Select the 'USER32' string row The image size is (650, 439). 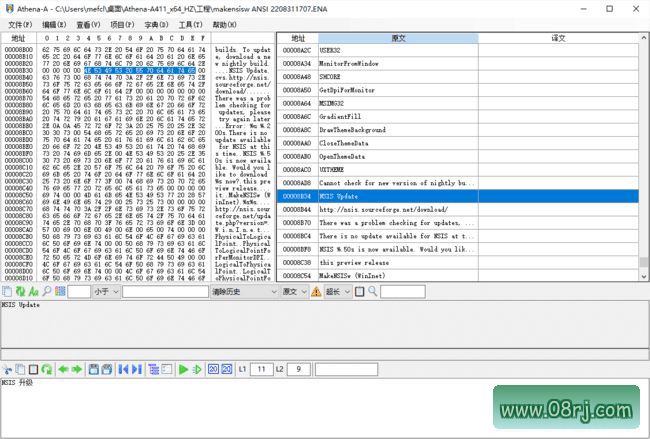click(x=458, y=50)
